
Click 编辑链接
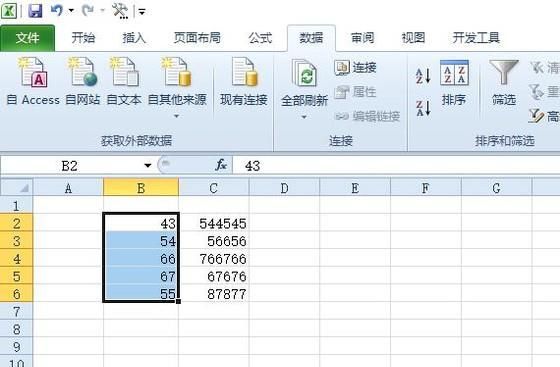[x=367, y=116]
